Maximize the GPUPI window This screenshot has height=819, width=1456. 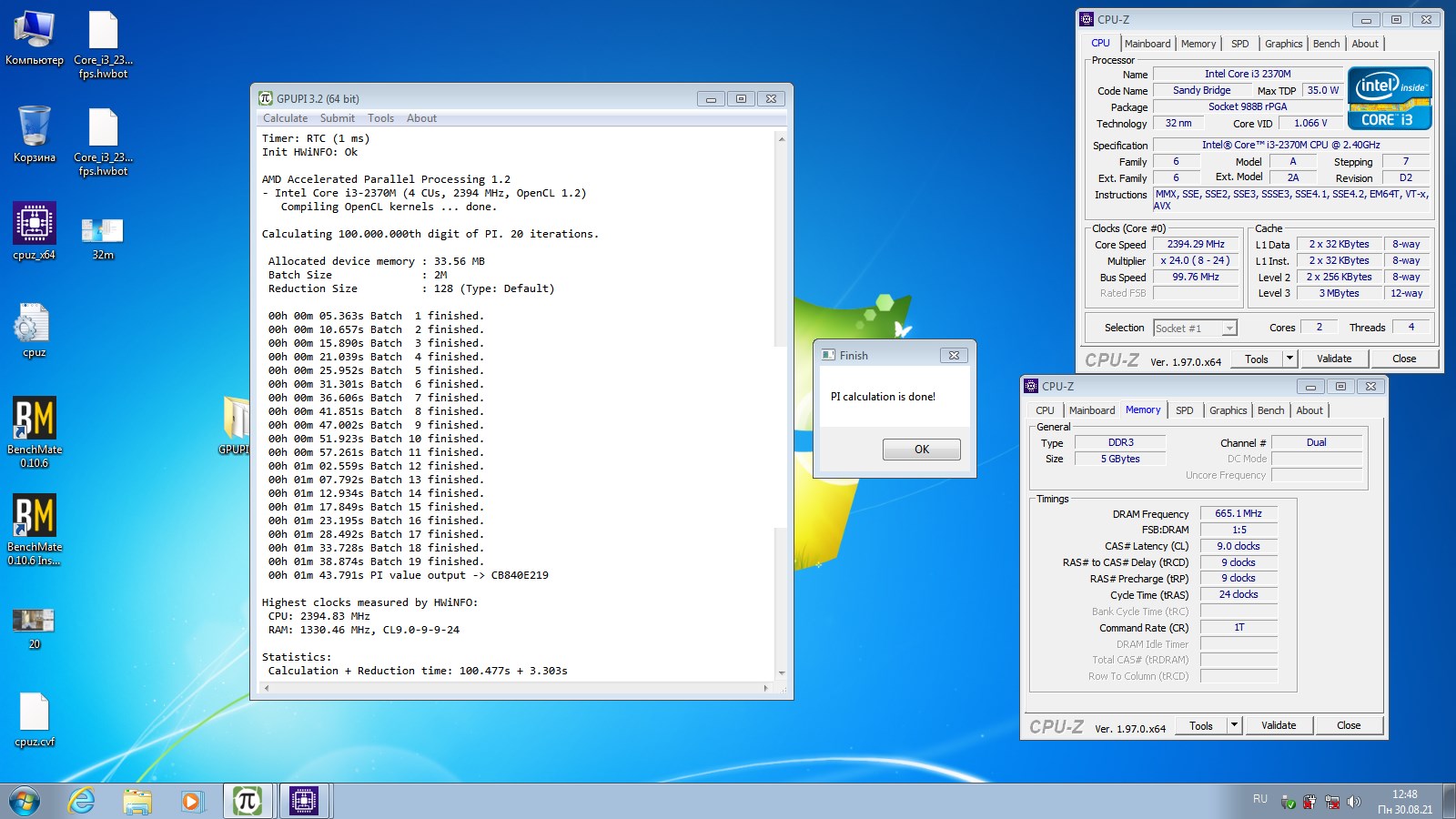click(741, 98)
